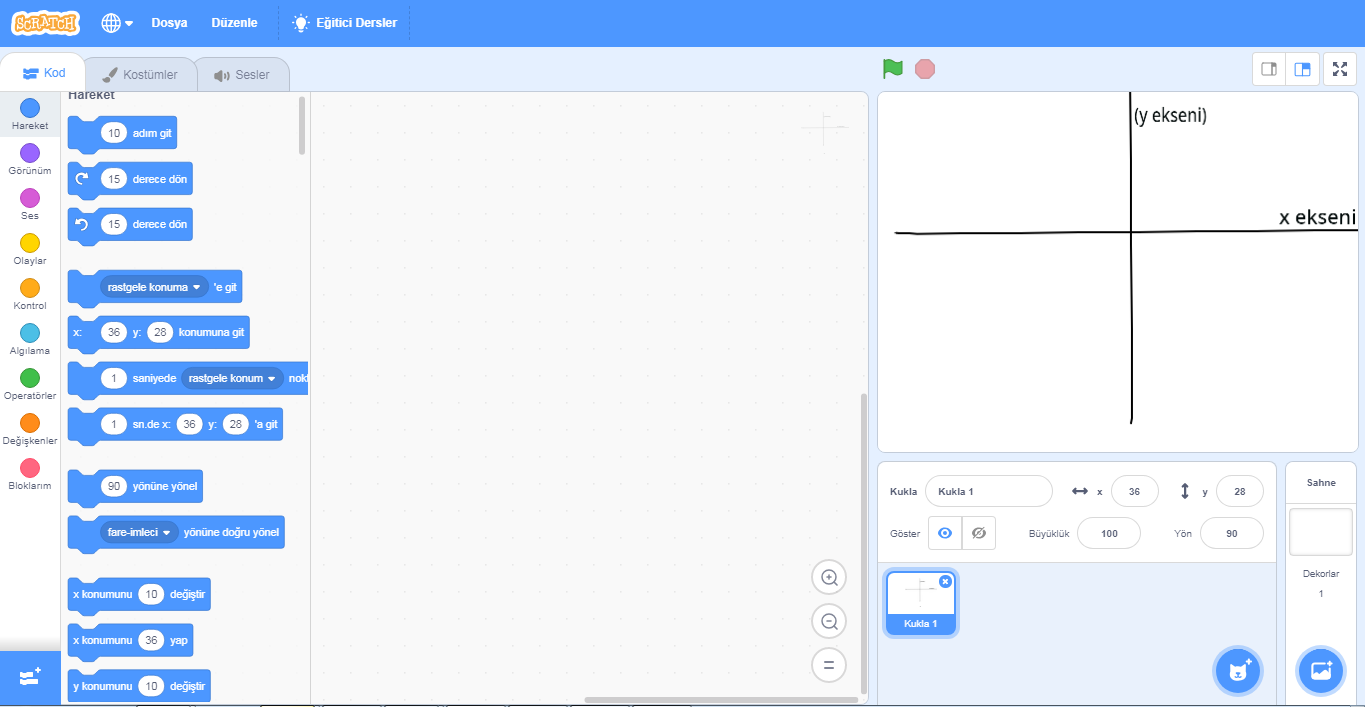This screenshot has width=1365, height=707.
Task: Zoom in on the code workspace
Action: tap(829, 577)
